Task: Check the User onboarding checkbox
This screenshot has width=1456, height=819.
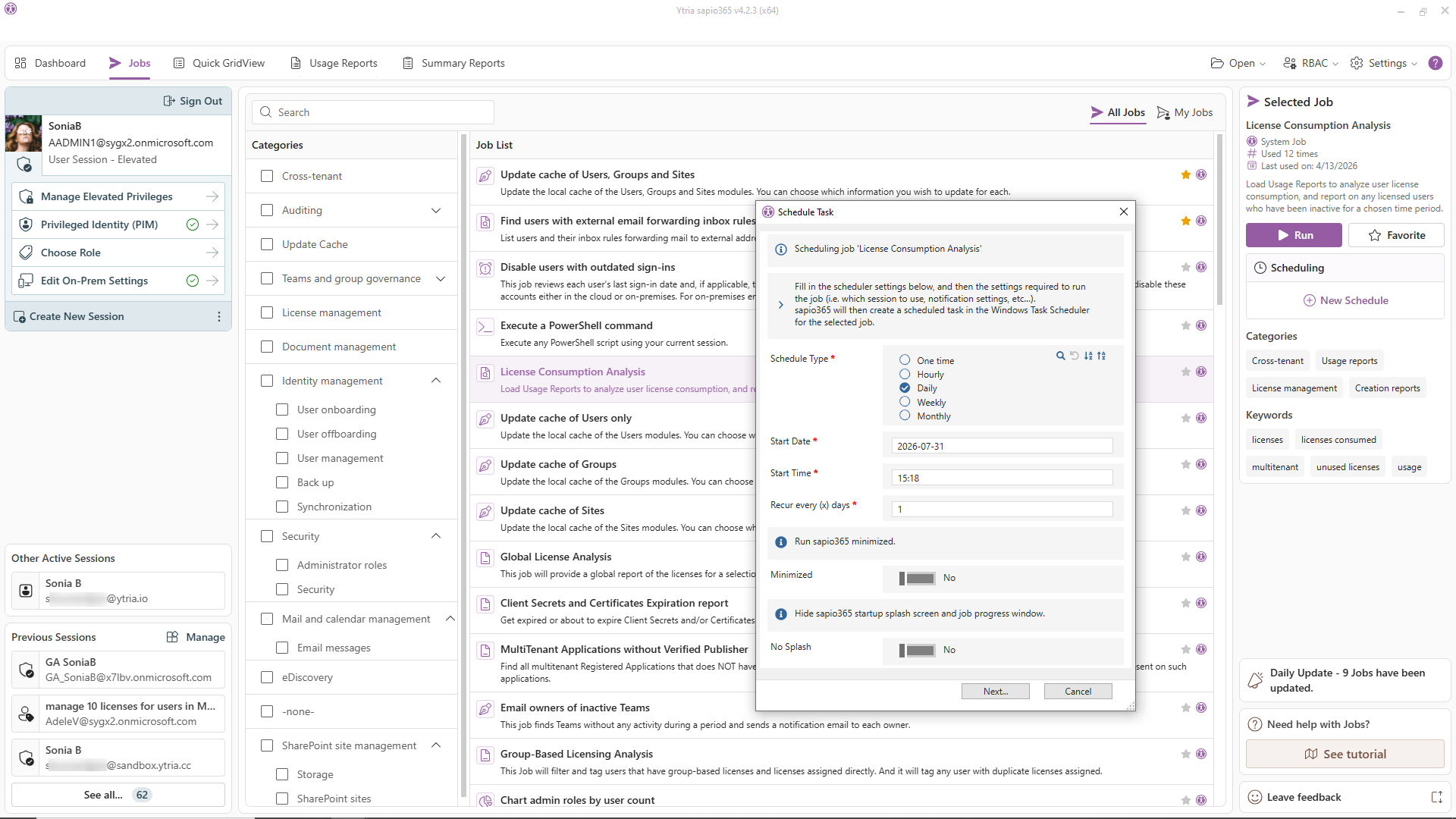Action: tap(282, 409)
